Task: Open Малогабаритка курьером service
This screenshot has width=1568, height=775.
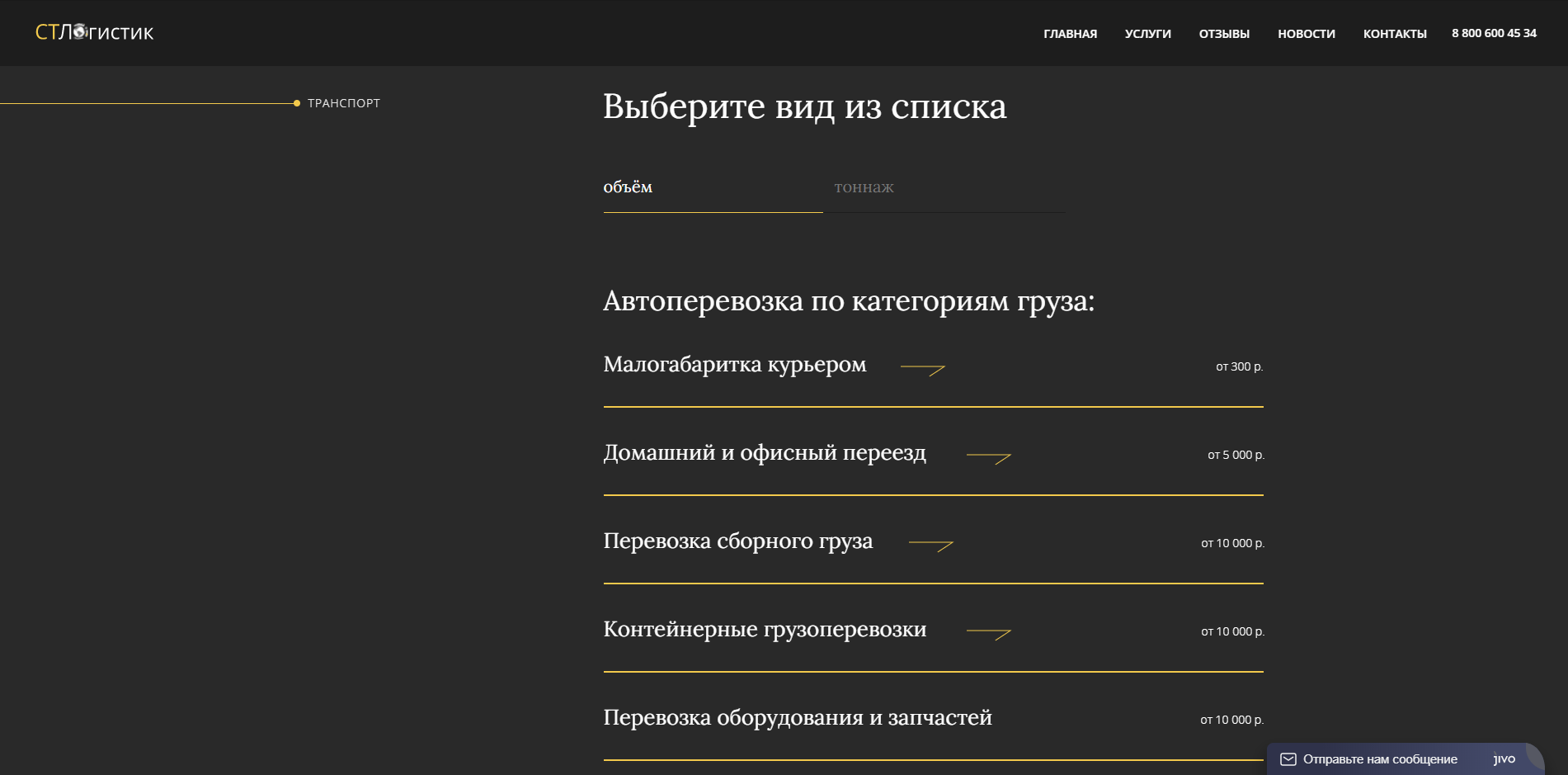Action: [734, 364]
